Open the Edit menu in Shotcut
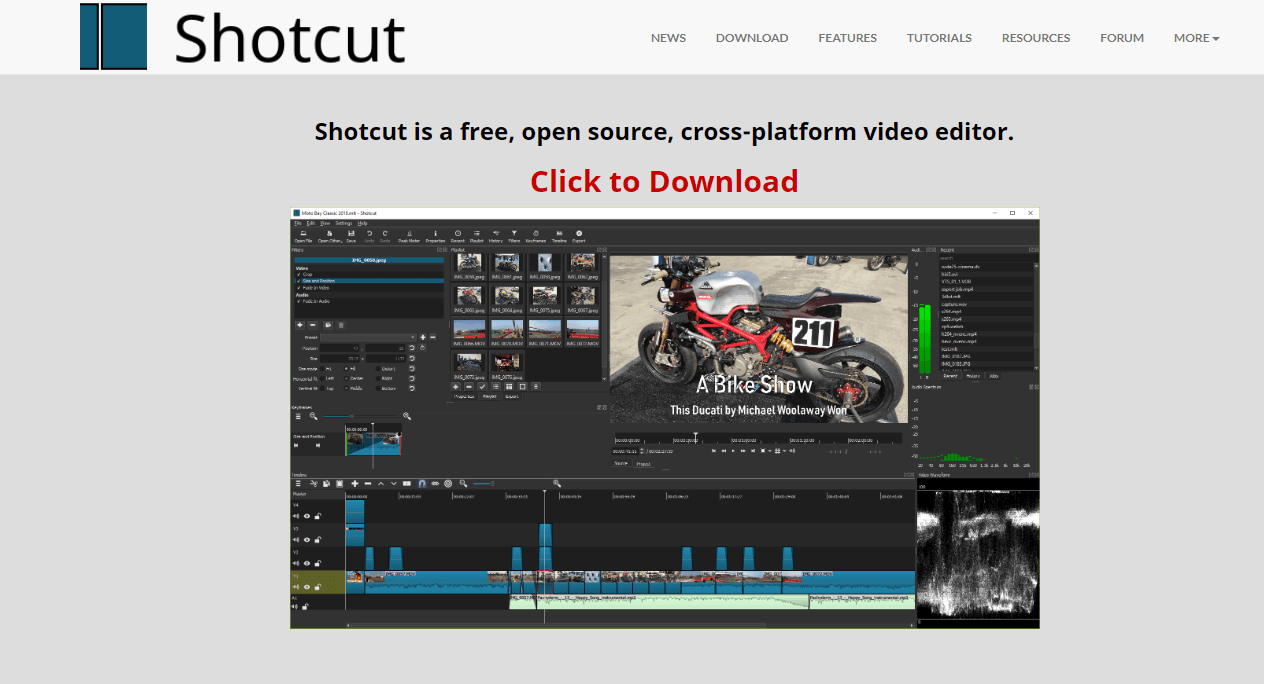Viewport: 1264px width, 684px height. point(310,223)
